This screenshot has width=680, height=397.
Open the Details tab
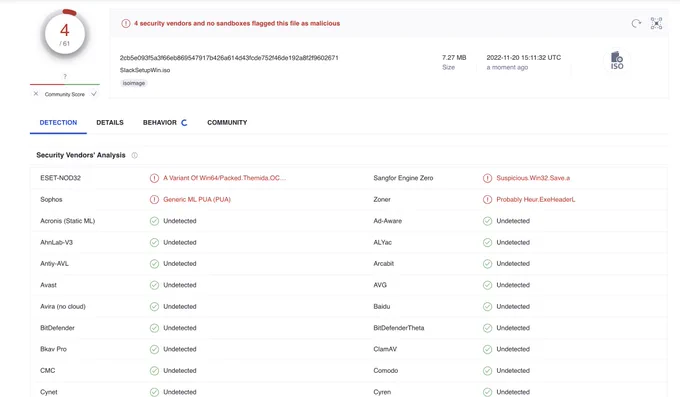pyautogui.click(x=110, y=123)
